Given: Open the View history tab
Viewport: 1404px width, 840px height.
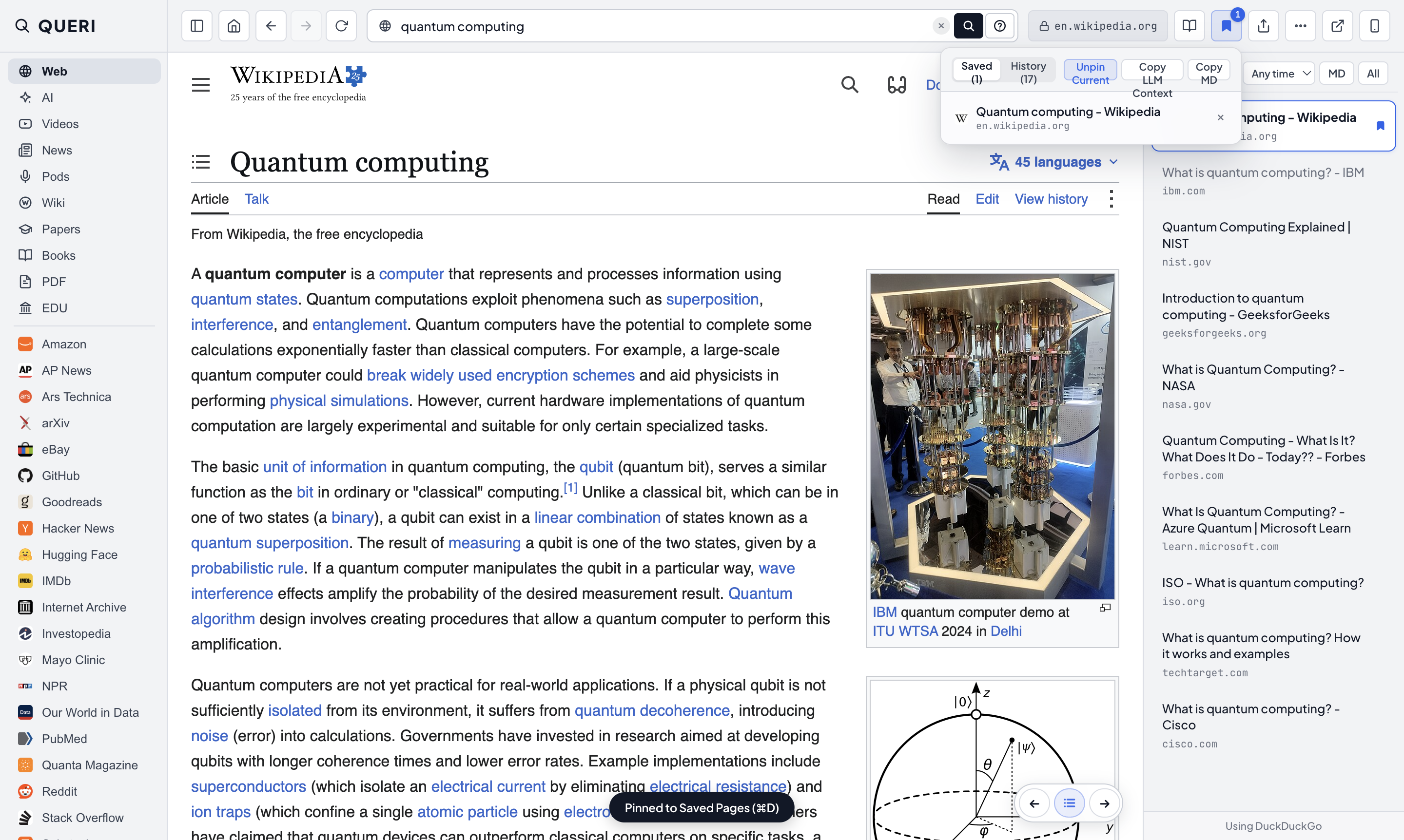Looking at the screenshot, I should pos(1051,199).
